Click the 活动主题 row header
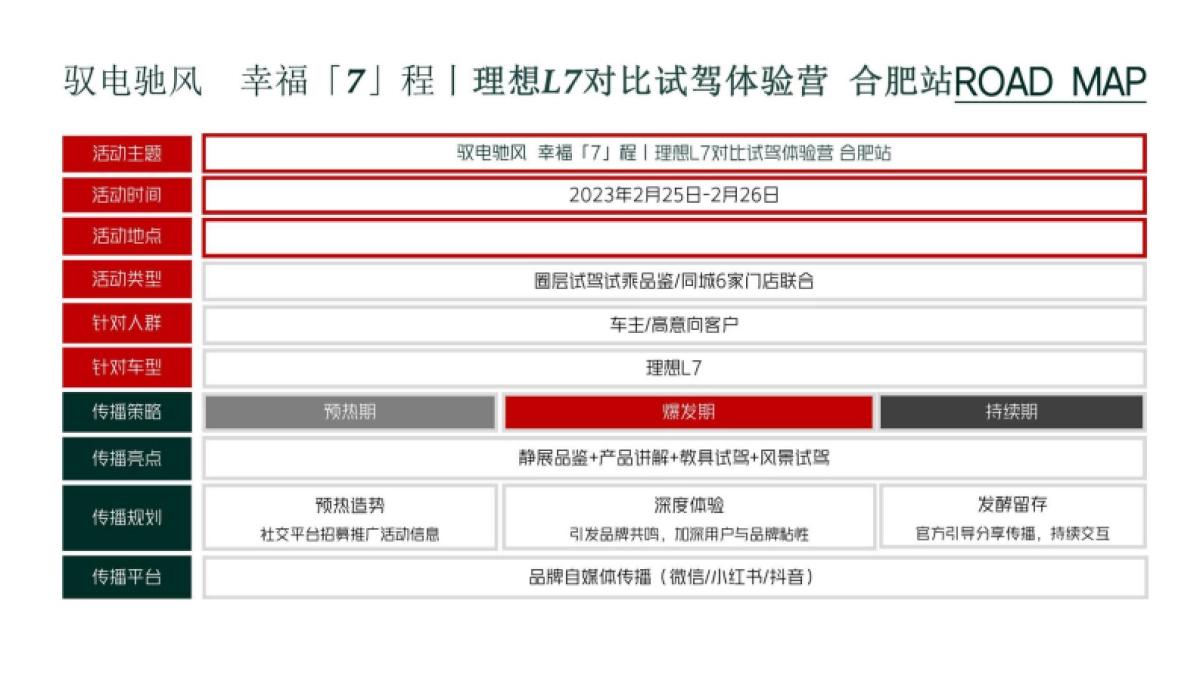The image size is (1200, 675). tap(127, 153)
